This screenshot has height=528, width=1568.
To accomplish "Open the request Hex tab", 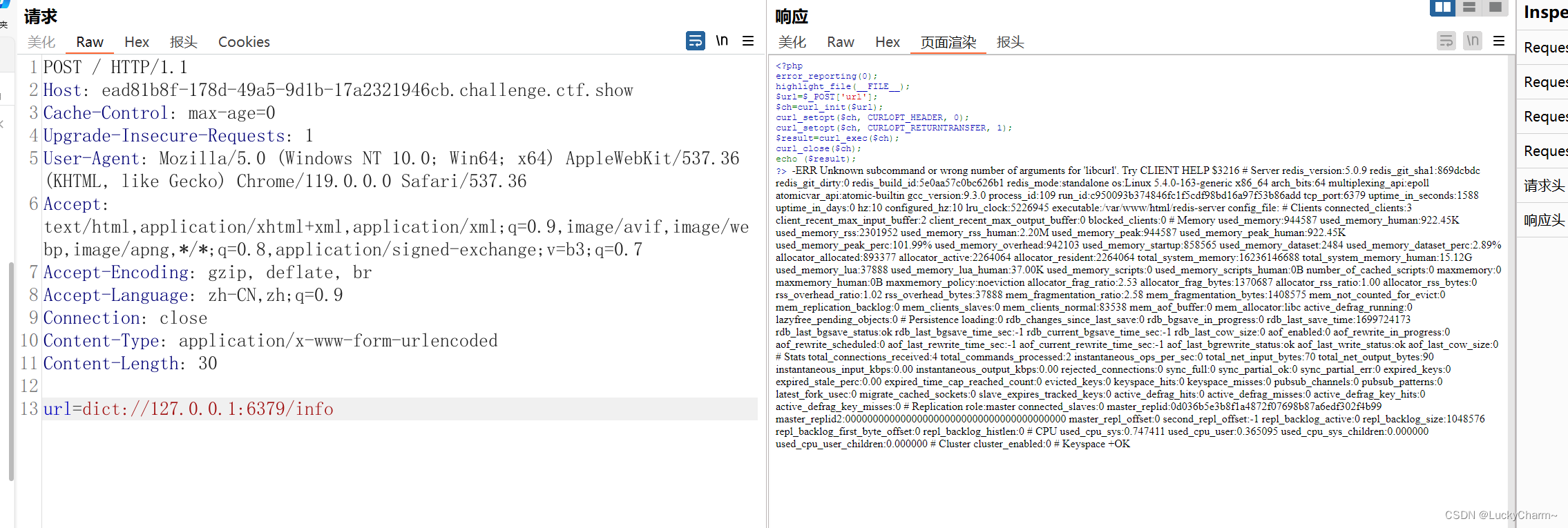I will coord(137,42).
